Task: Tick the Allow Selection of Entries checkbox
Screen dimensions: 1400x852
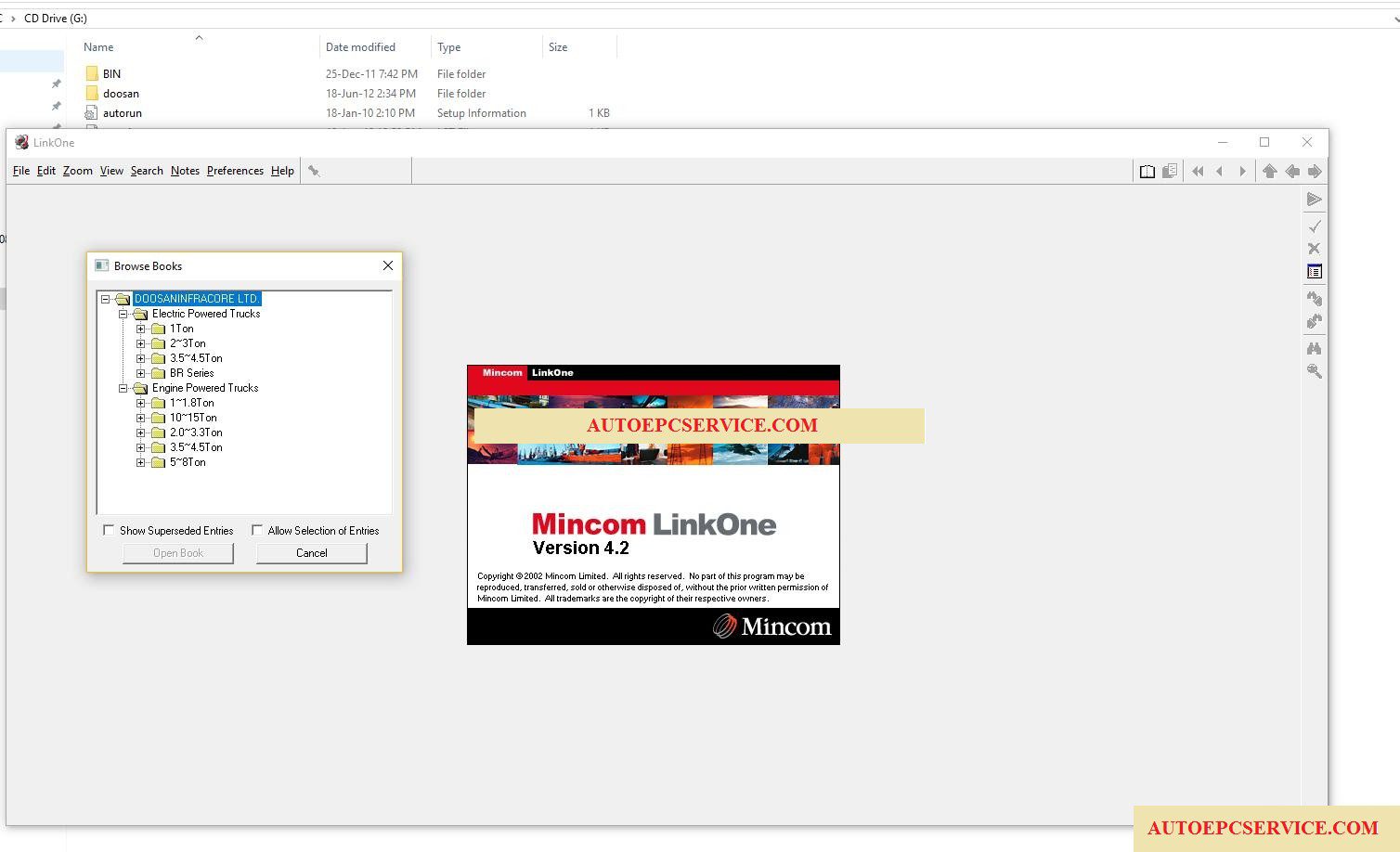Action: pos(257,530)
